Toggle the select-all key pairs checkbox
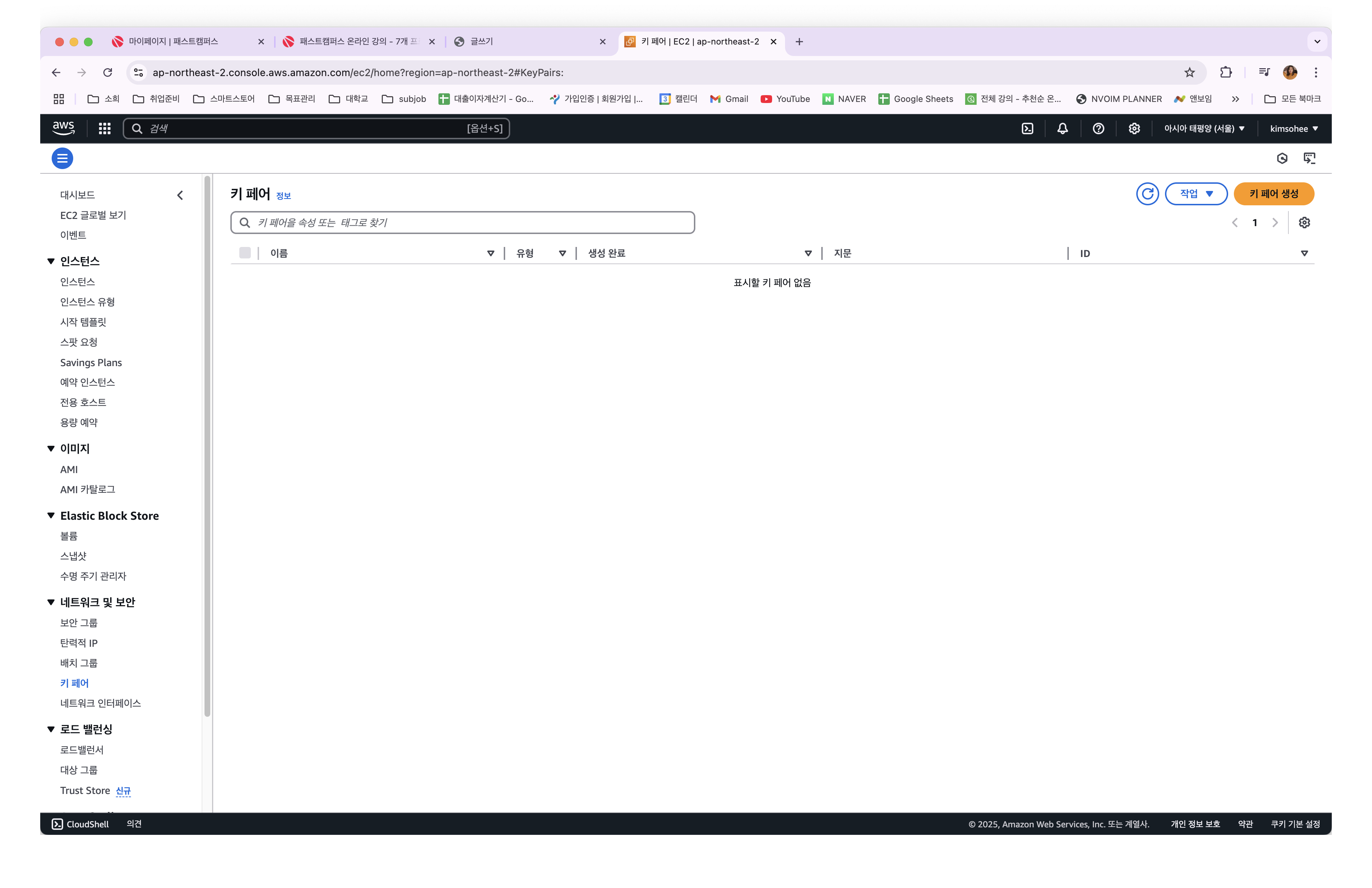Screen dimensions: 1372x888 pyautogui.click(x=245, y=253)
